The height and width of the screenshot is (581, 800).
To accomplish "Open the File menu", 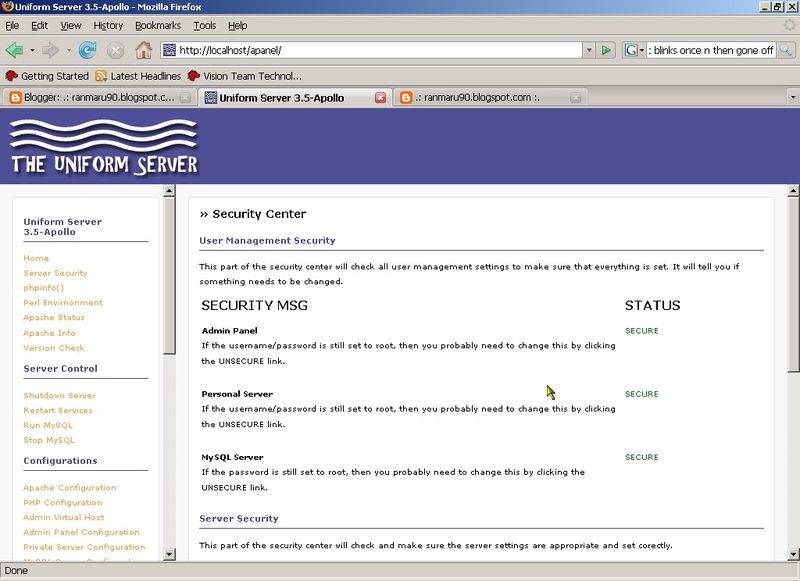I will coord(12,26).
